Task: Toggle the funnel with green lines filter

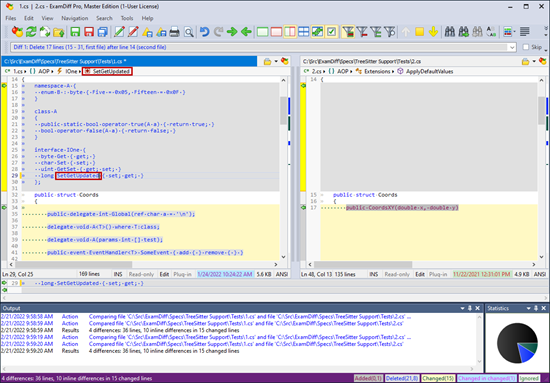Action: point(376,32)
